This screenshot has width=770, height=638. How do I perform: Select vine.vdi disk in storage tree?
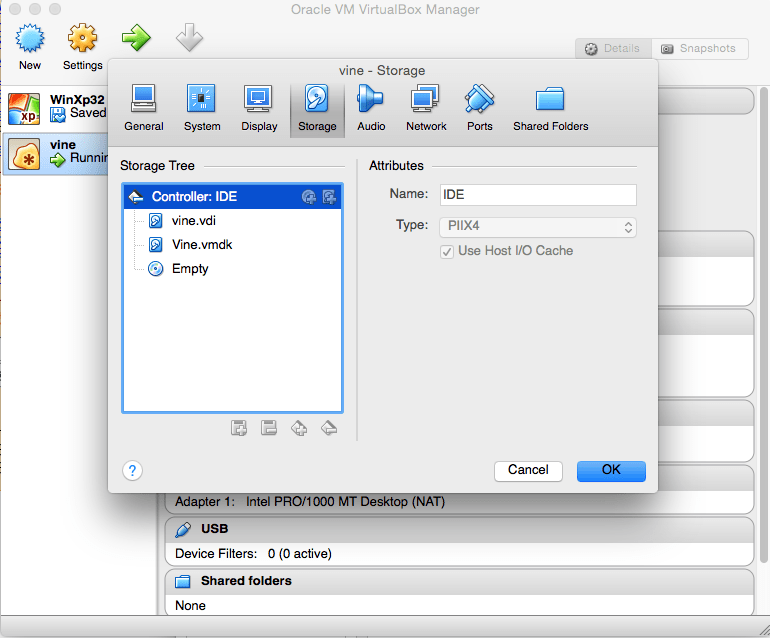(232, 221)
